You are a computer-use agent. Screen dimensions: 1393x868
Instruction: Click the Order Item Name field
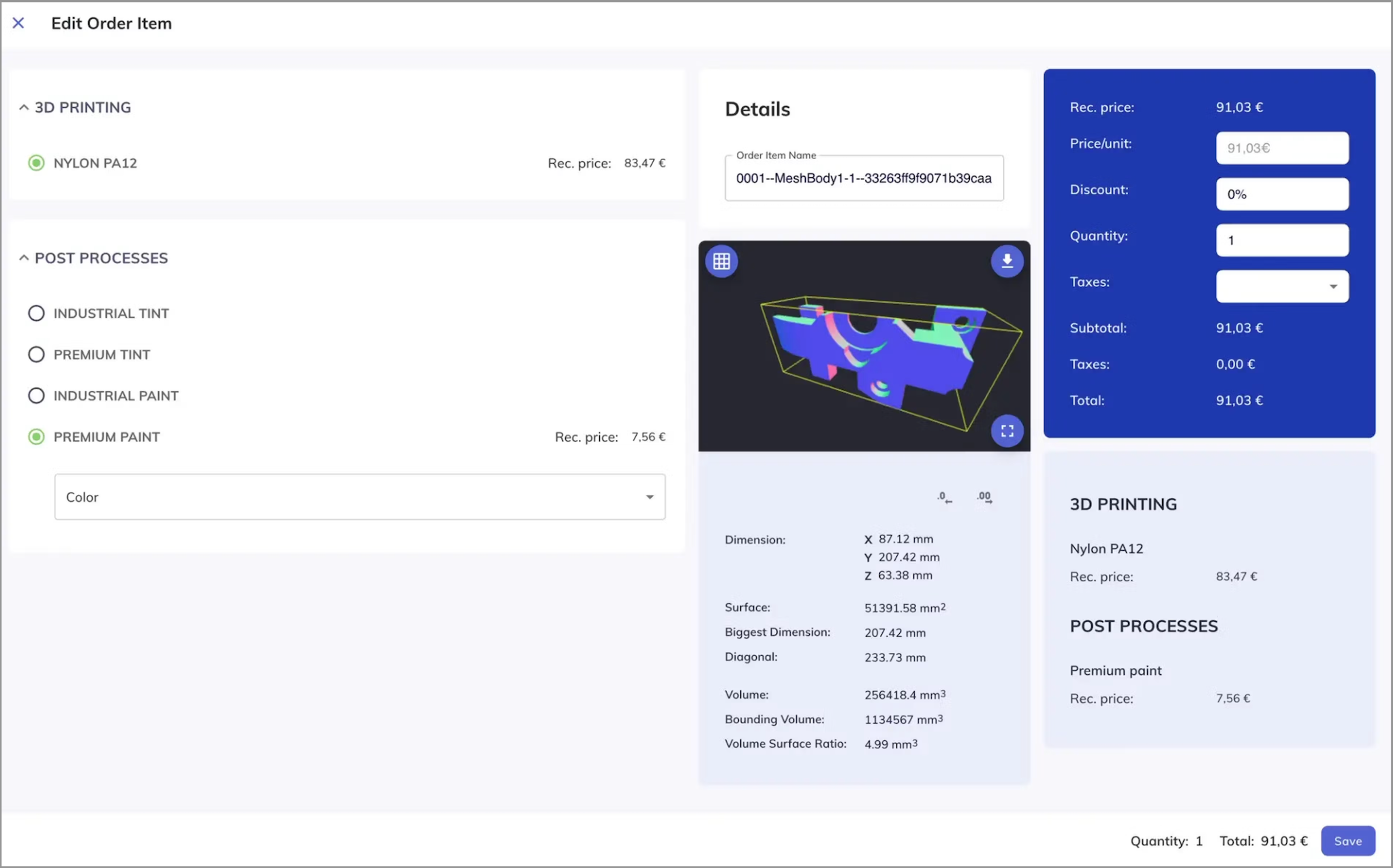coord(863,178)
